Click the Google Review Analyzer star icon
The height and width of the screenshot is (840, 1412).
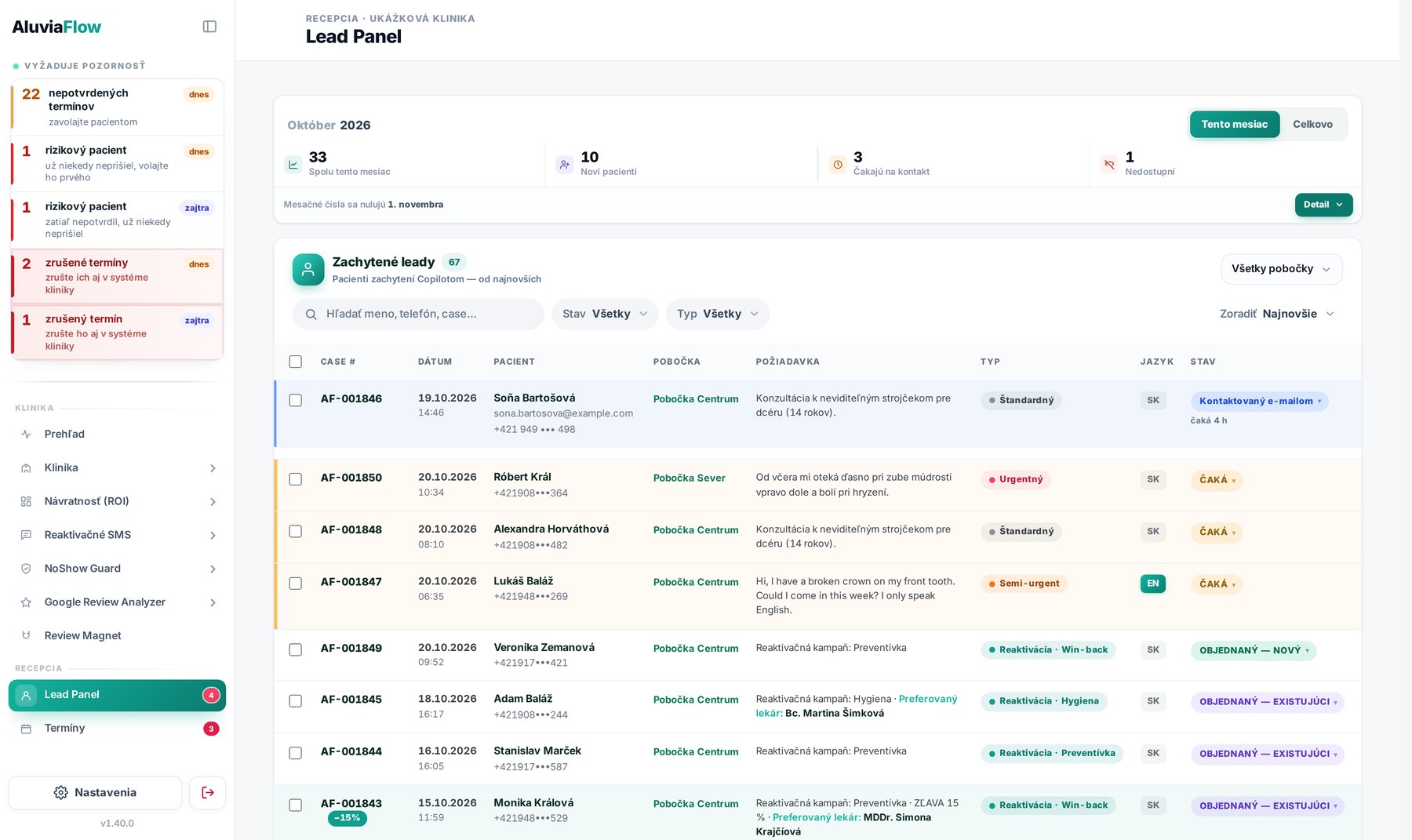26,602
